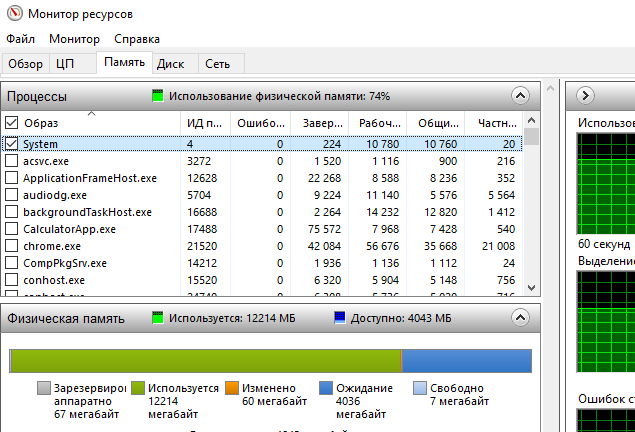Select the CalculatorApp.exe process name

coord(69,229)
